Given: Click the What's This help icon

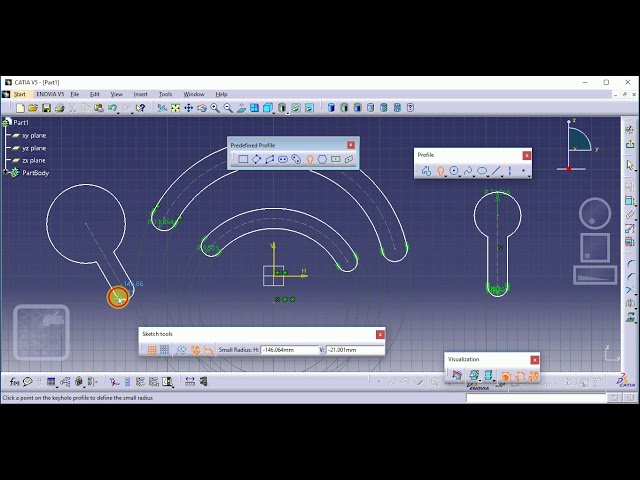Looking at the screenshot, I should click(140, 108).
